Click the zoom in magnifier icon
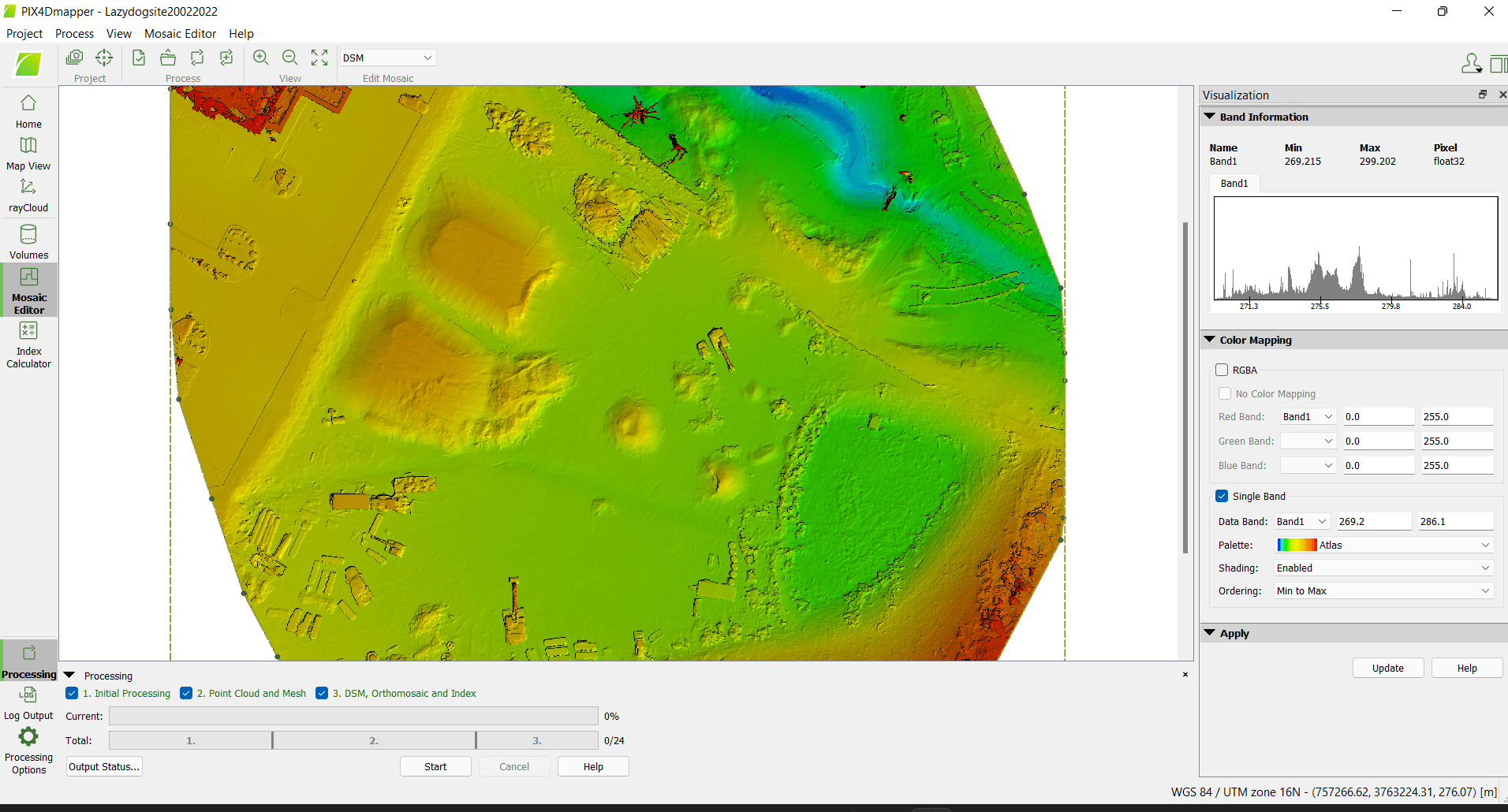1508x812 pixels. [x=260, y=58]
